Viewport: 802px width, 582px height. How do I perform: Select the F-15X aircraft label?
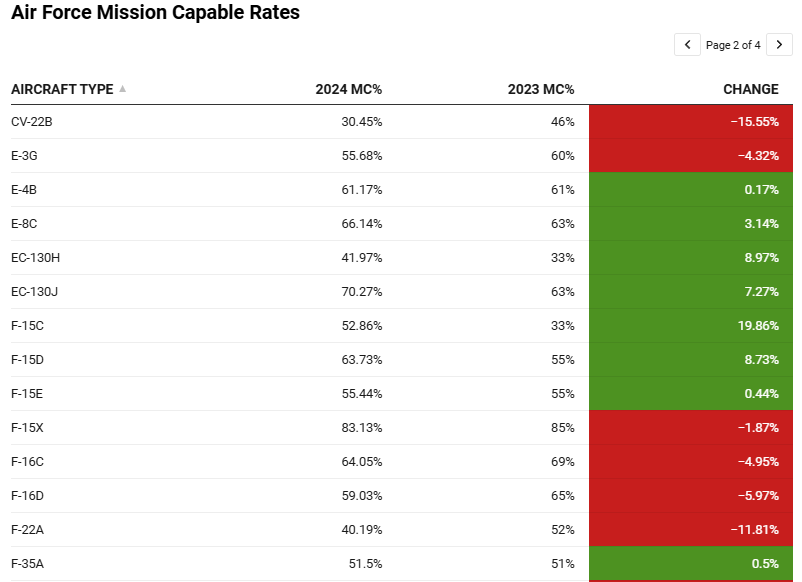click(x=27, y=428)
